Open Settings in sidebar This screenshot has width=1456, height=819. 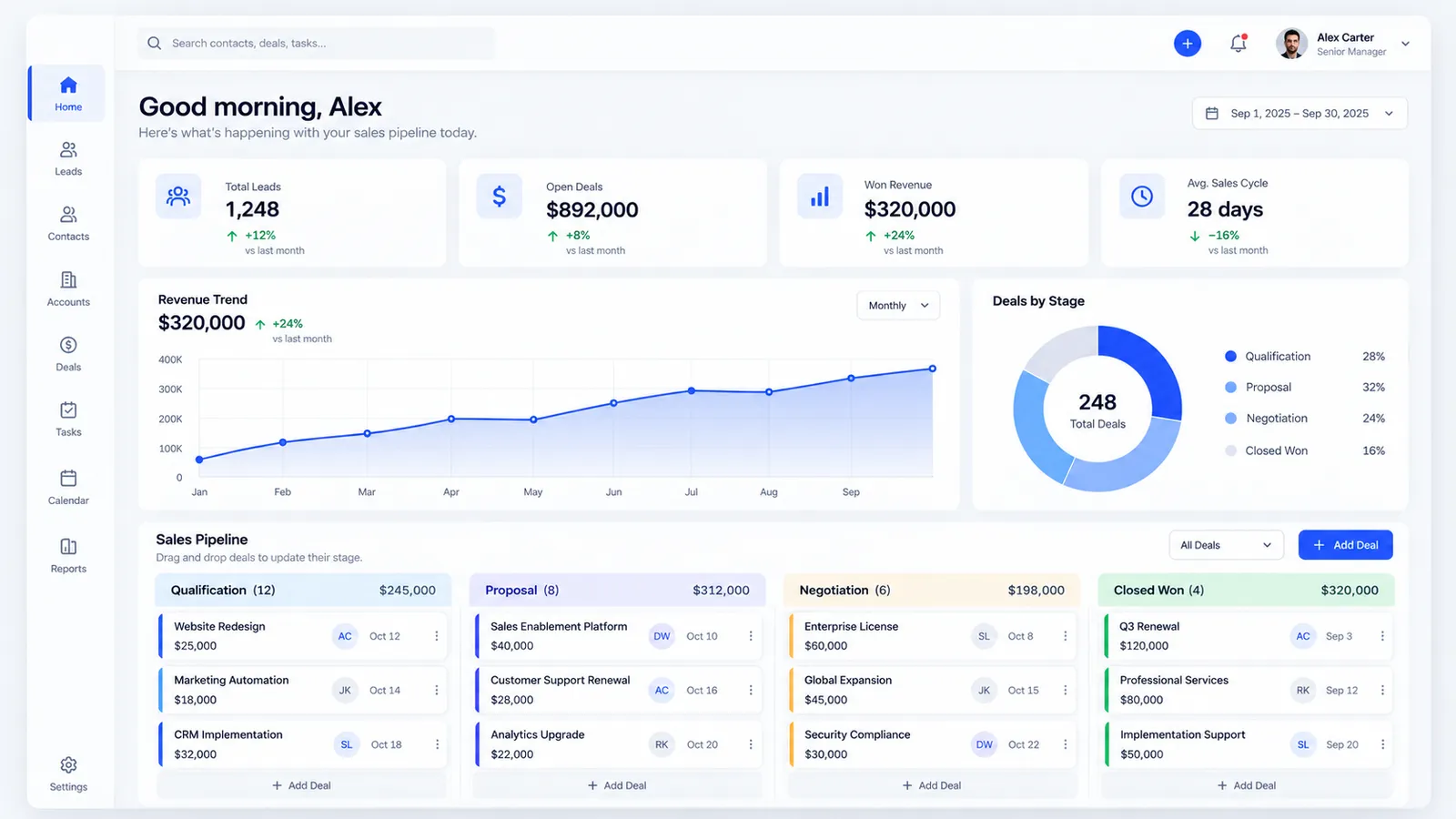click(68, 773)
